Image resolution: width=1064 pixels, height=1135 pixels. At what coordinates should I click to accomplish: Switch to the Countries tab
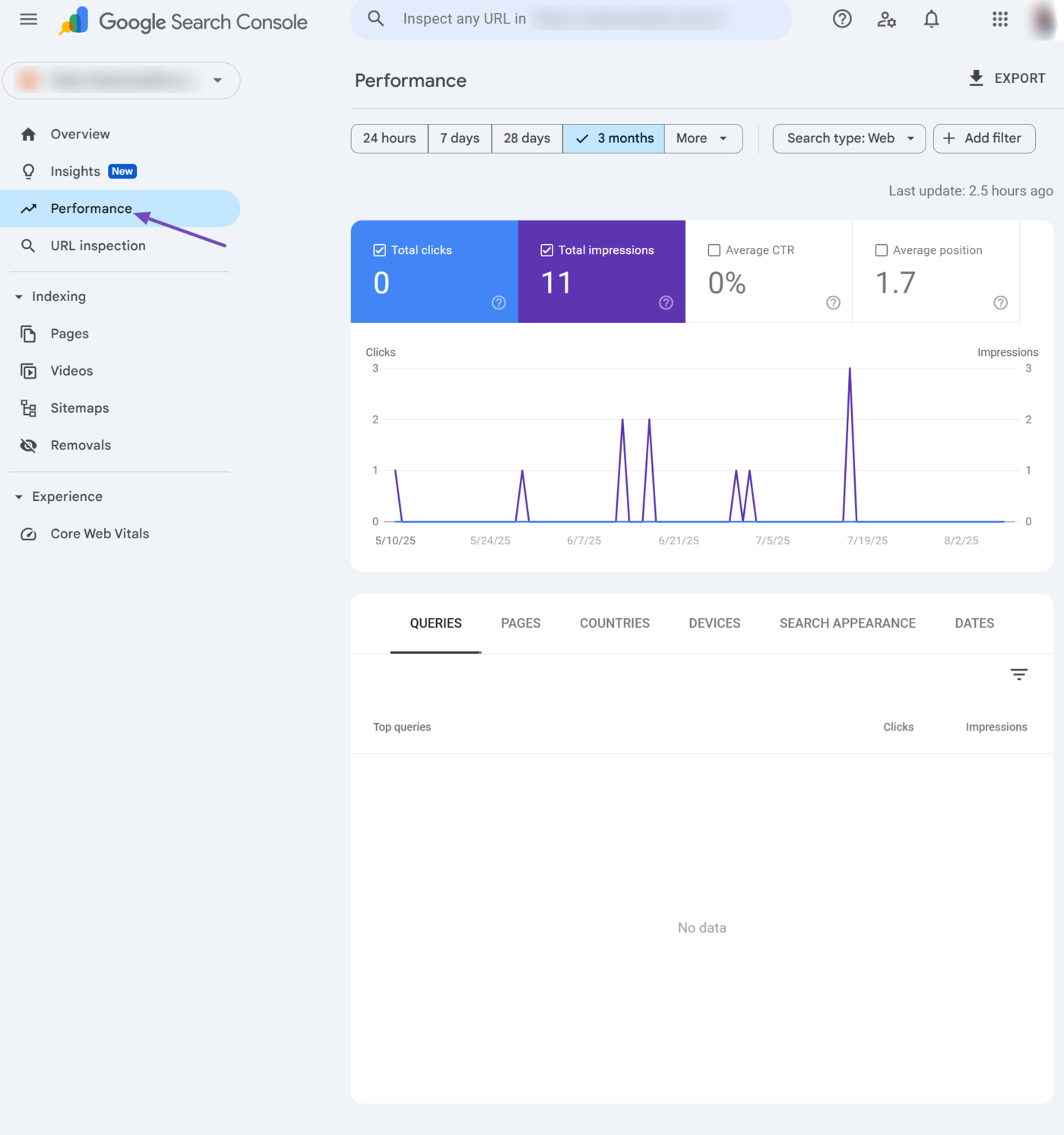point(614,623)
